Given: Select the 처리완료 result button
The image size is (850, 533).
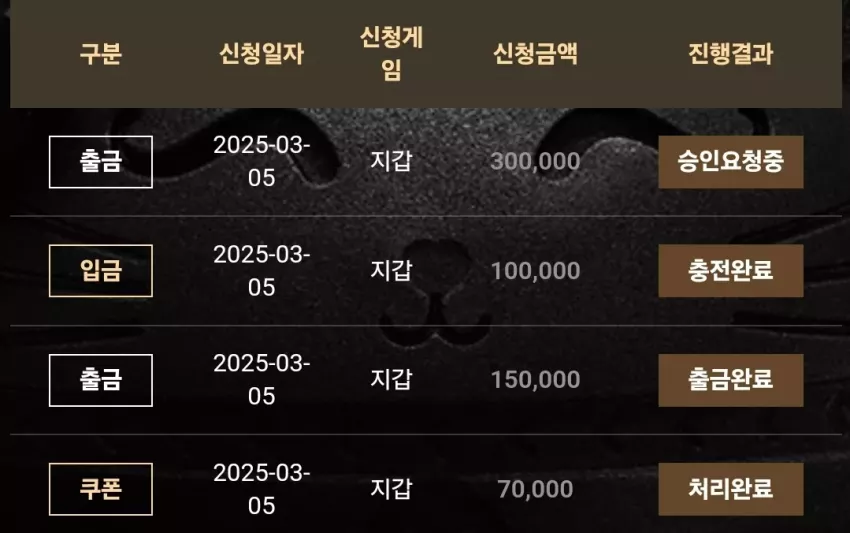Looking at the screenshot, I should 731,489.
